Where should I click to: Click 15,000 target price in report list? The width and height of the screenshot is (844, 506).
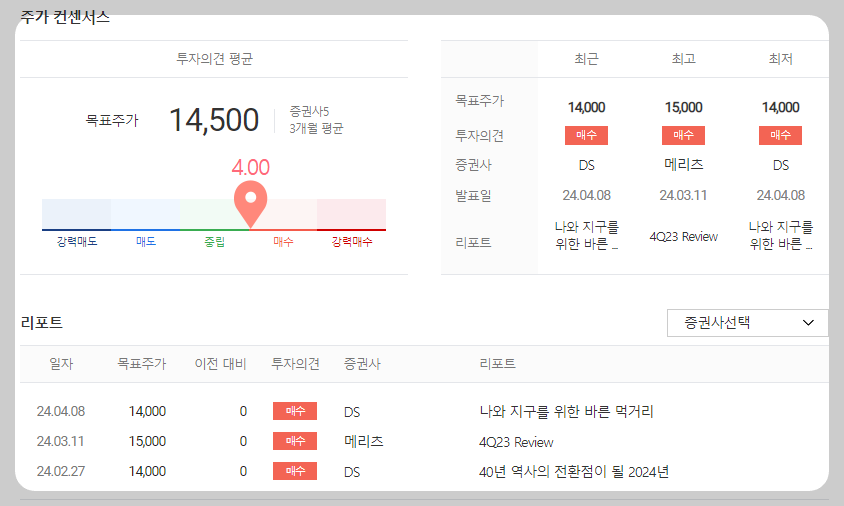point(147,441)
